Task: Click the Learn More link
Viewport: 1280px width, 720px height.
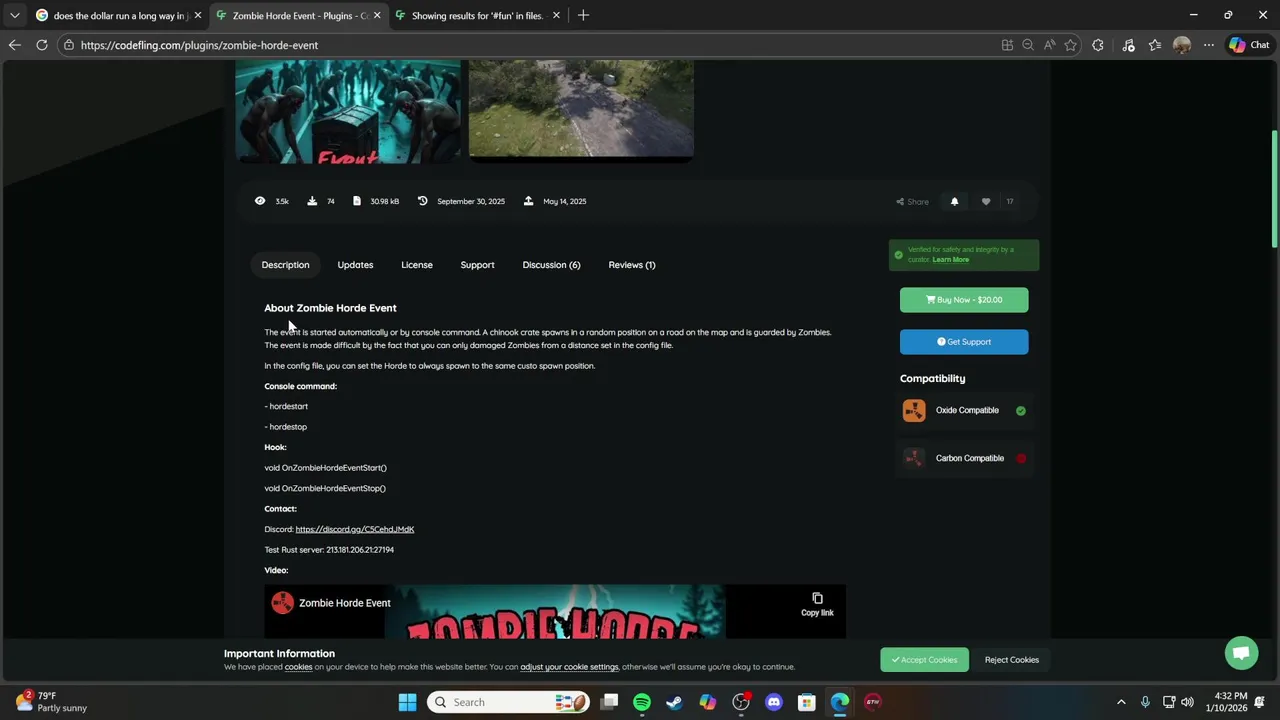Action: pos(951,260)
